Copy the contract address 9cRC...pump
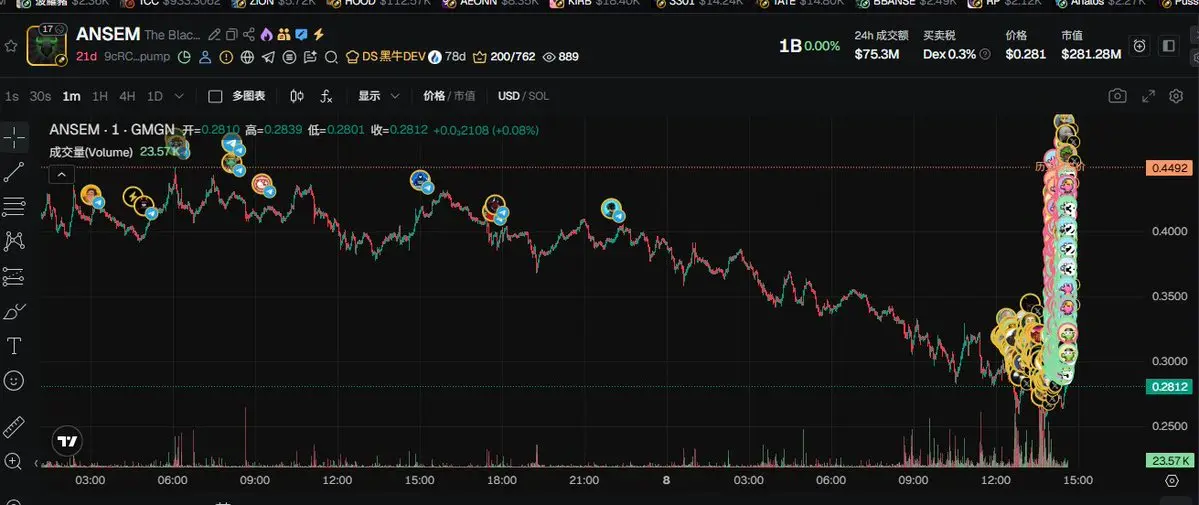1199x505 pixels. pos(137,57)
